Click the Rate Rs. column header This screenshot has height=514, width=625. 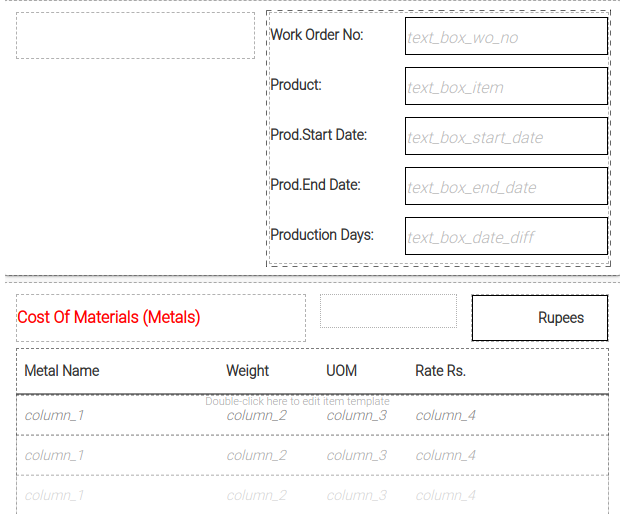[x=440, y=371]
